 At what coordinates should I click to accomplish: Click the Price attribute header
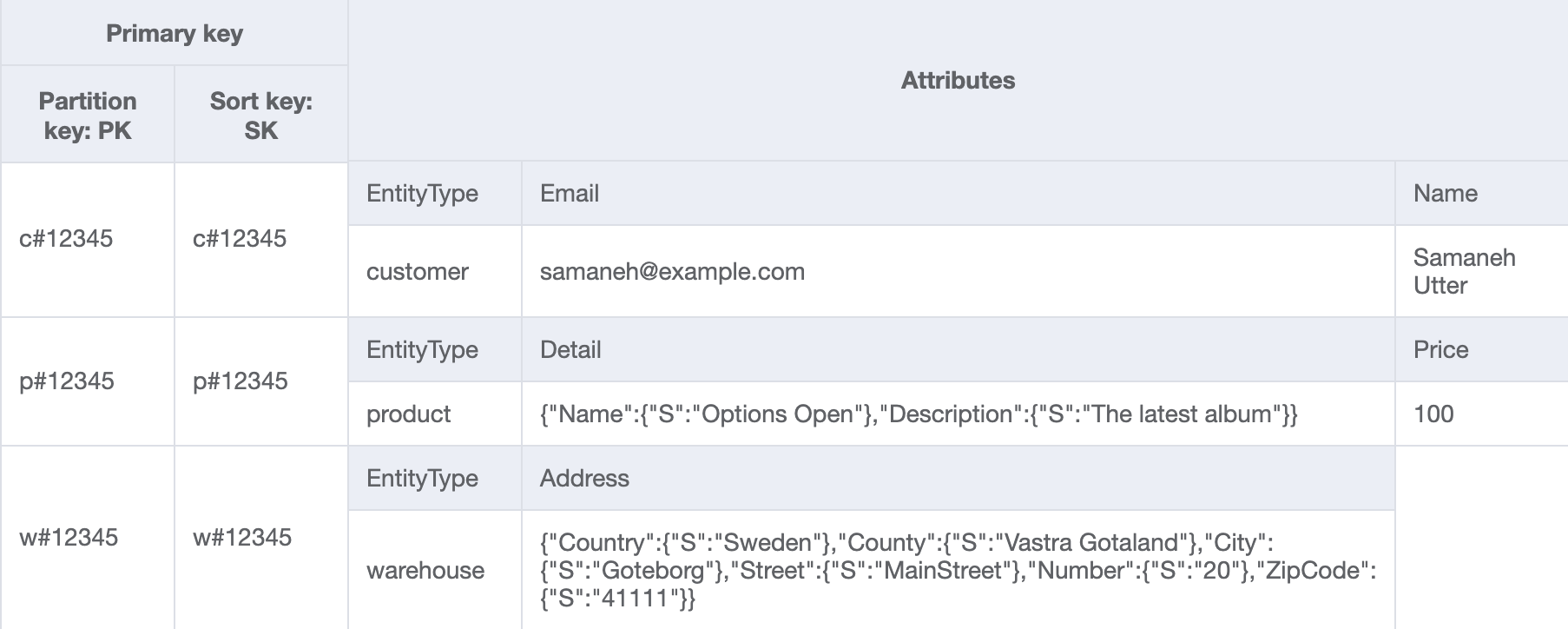coord(1440,350)
